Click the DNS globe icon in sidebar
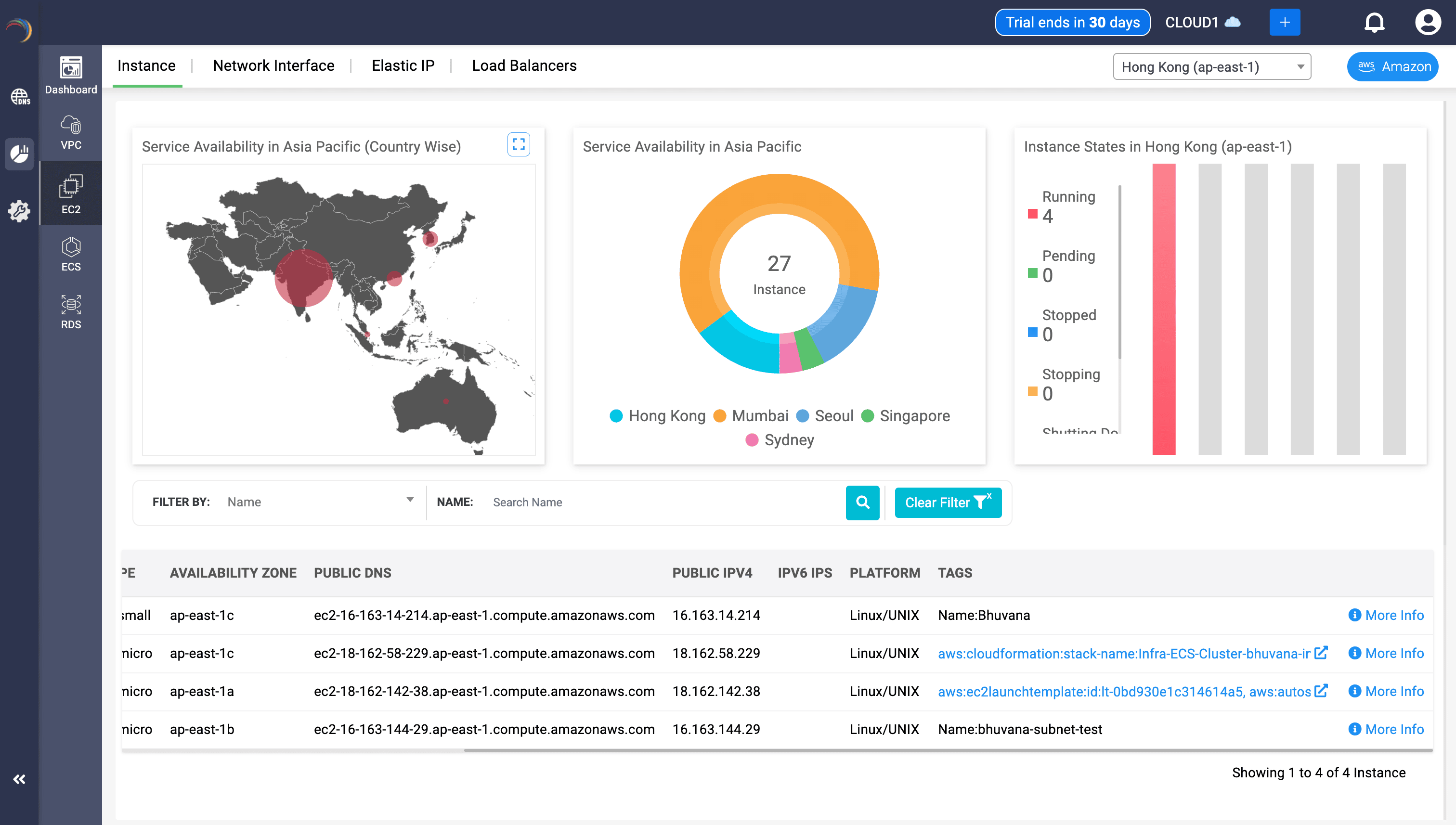 (x=20, y=96)
